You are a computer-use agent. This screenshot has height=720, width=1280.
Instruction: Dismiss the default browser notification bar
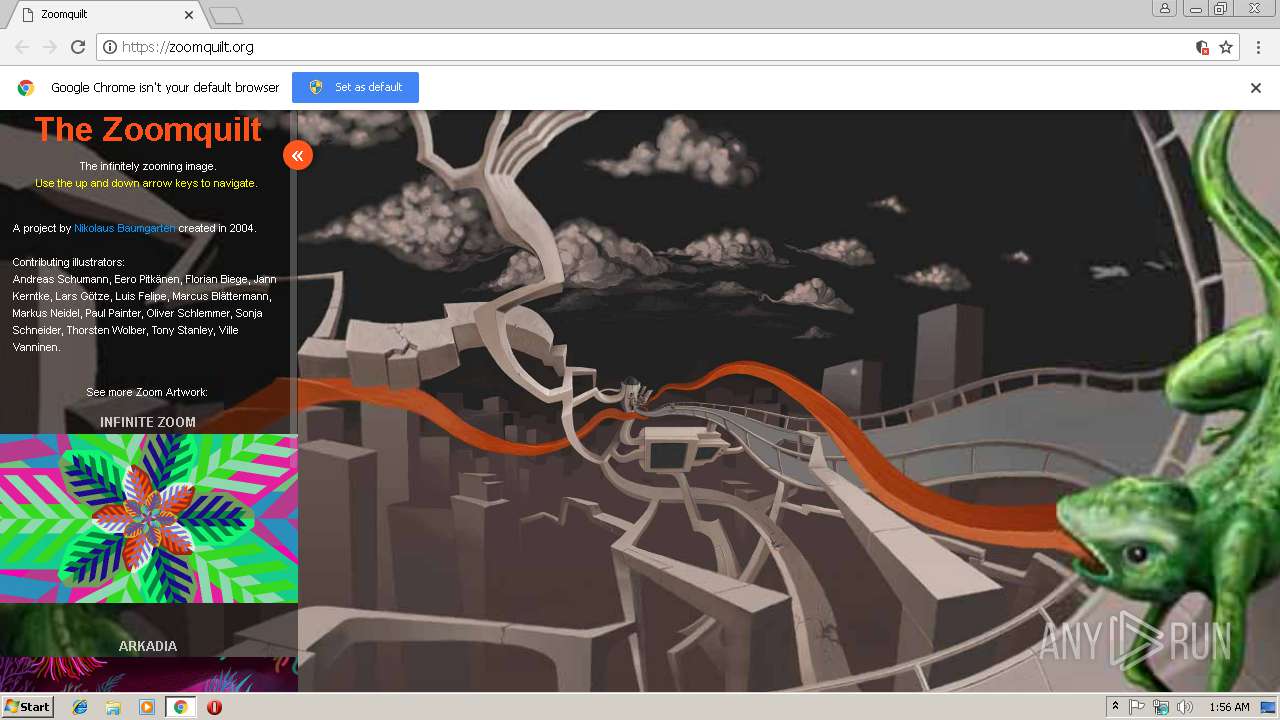(x=1256, y=88)
